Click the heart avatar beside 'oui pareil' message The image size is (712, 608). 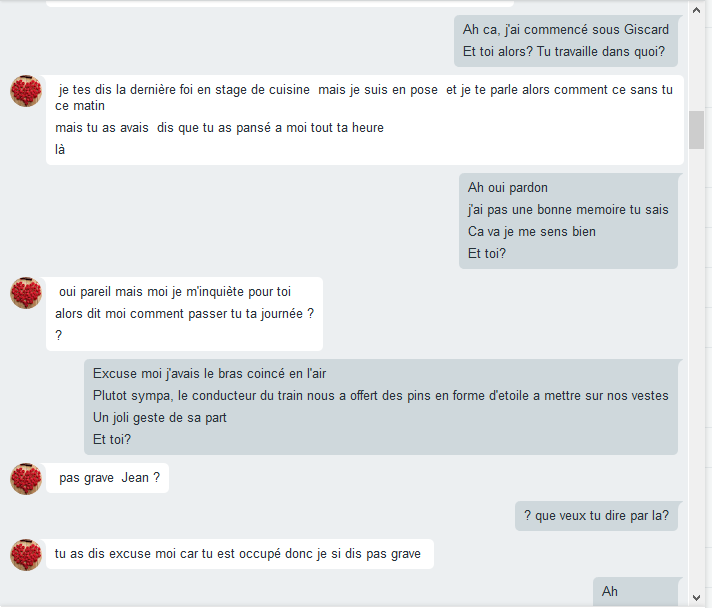[x=26, y=293]
